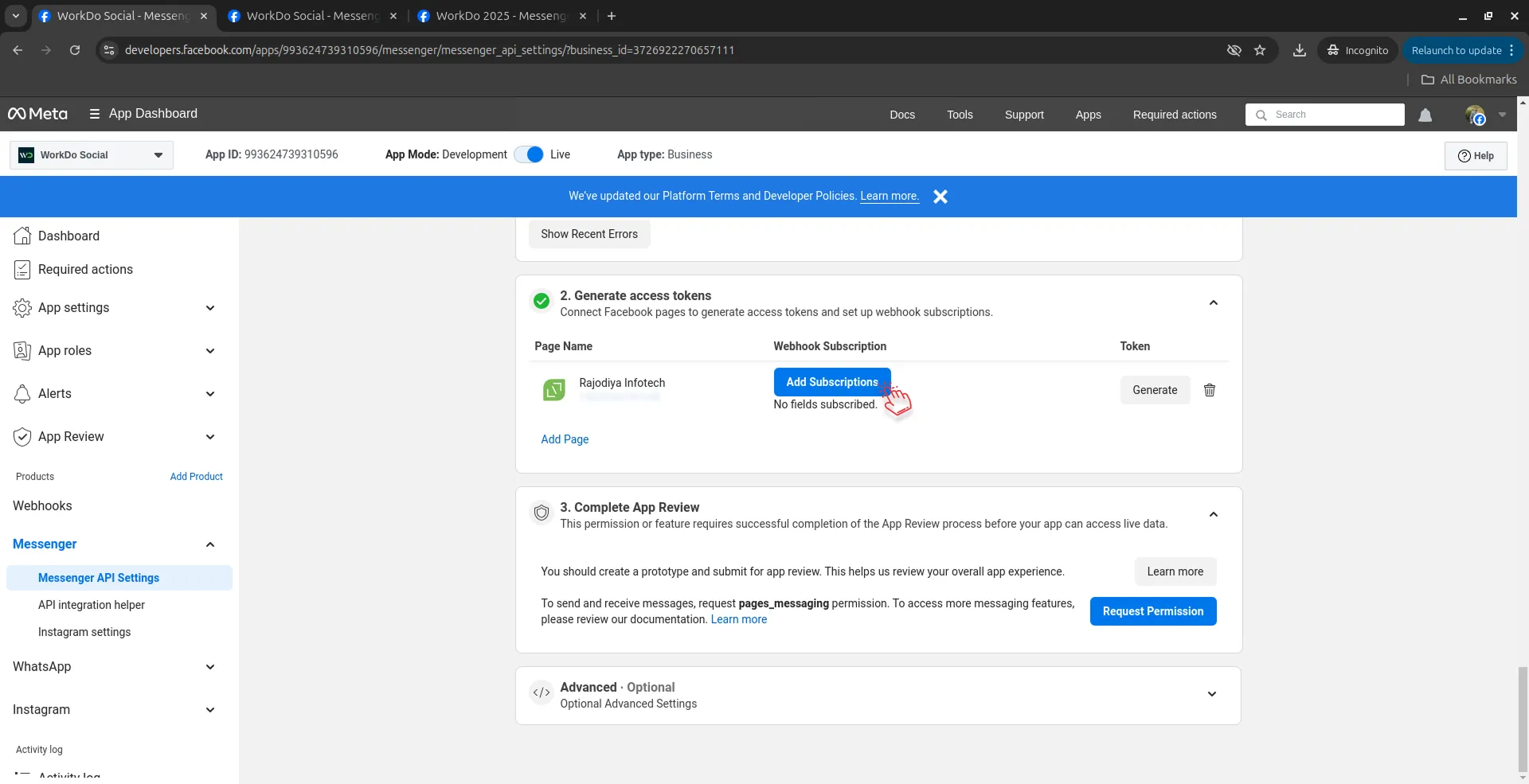Open the Docs menu item
Screen dimensions: 1529x784
[901, 115]
